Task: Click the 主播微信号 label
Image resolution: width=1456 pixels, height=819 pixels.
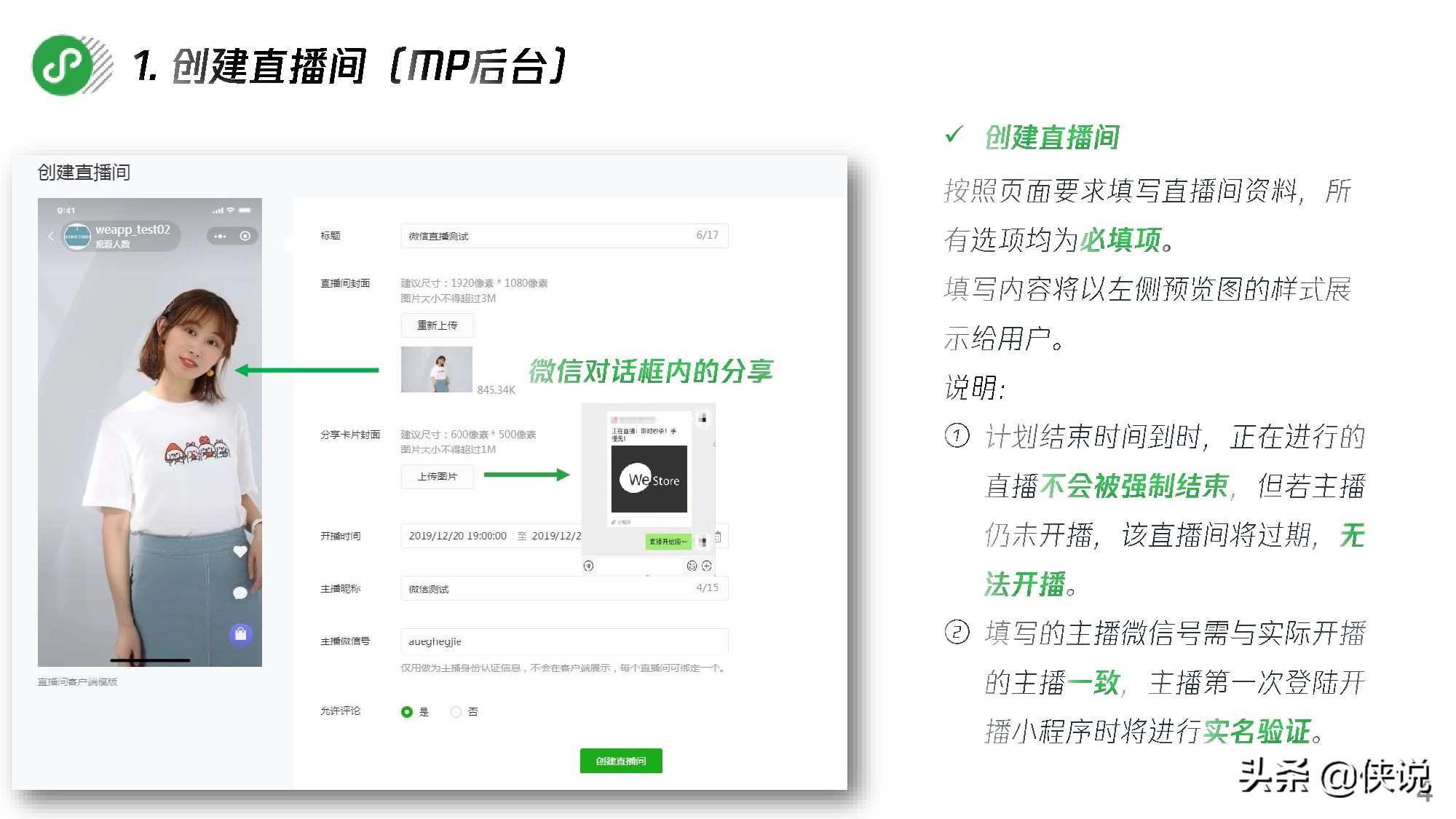Action: (x=345, y=641)
